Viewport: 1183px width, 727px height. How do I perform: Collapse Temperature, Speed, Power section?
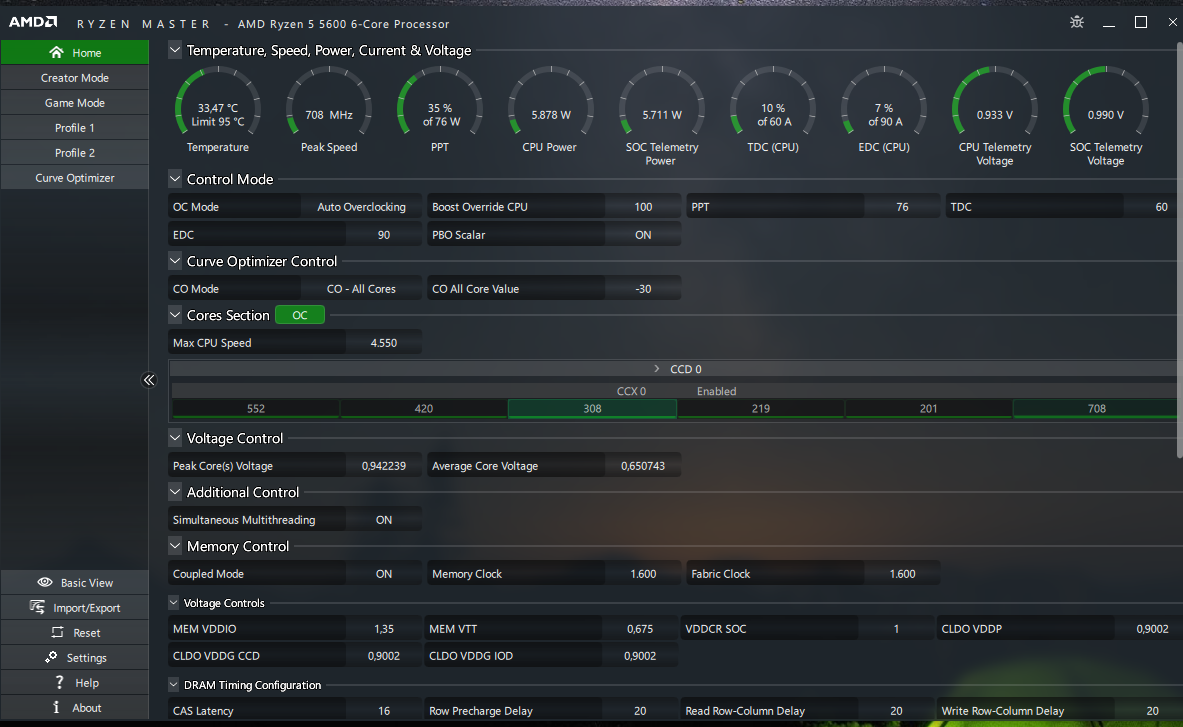coord(175,50)
